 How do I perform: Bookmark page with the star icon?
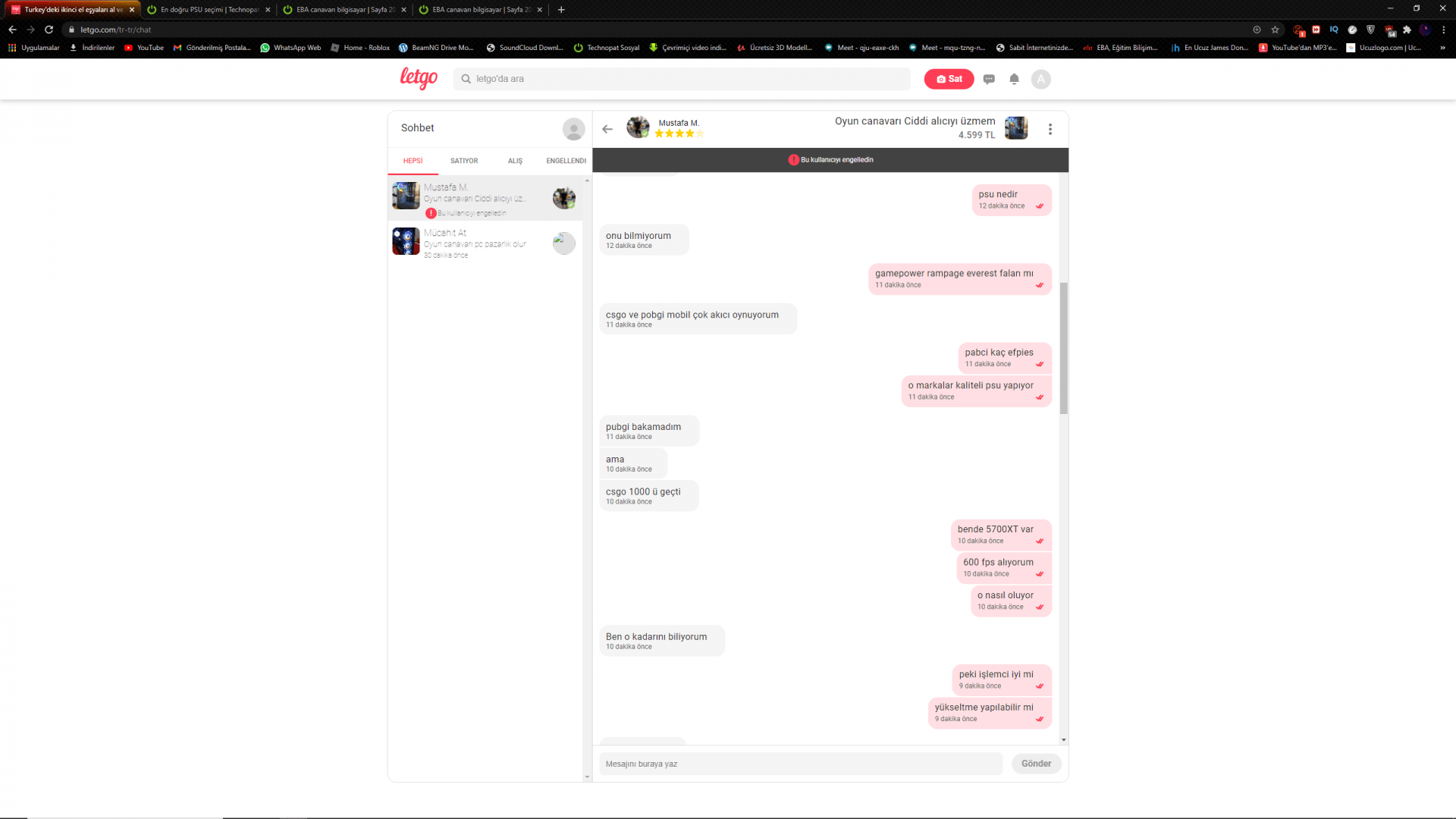[1276, 30]
